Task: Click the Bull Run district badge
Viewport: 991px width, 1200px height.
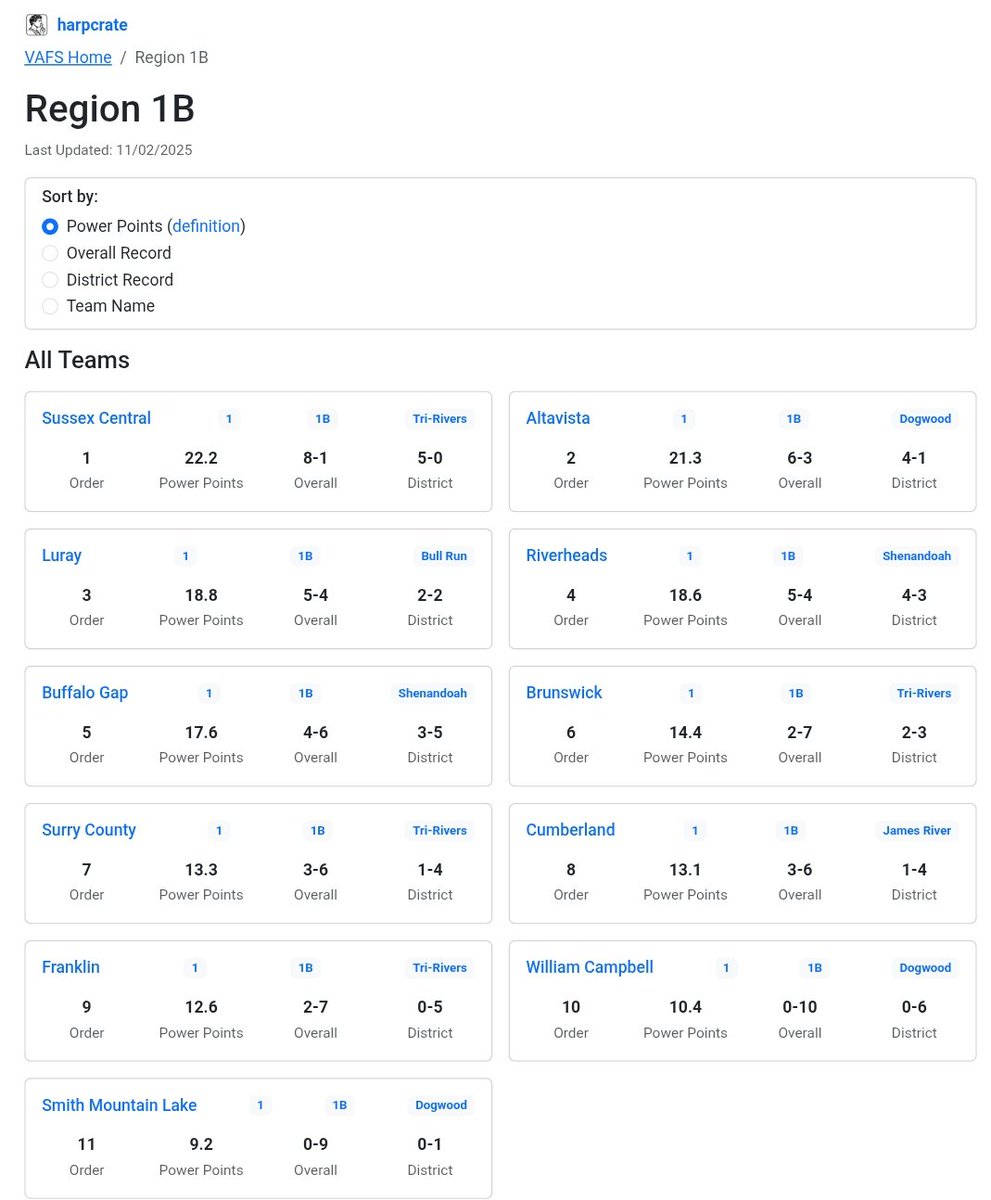Action: pos(444,556)
